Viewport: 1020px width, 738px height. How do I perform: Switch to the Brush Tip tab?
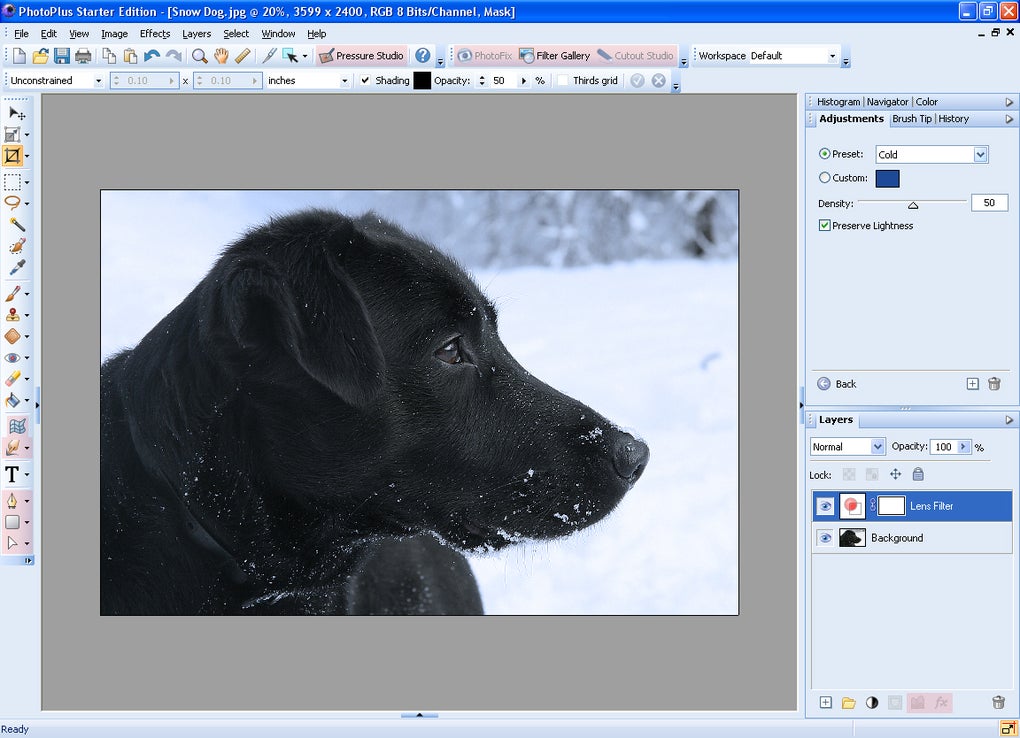[x=911, y=119]
